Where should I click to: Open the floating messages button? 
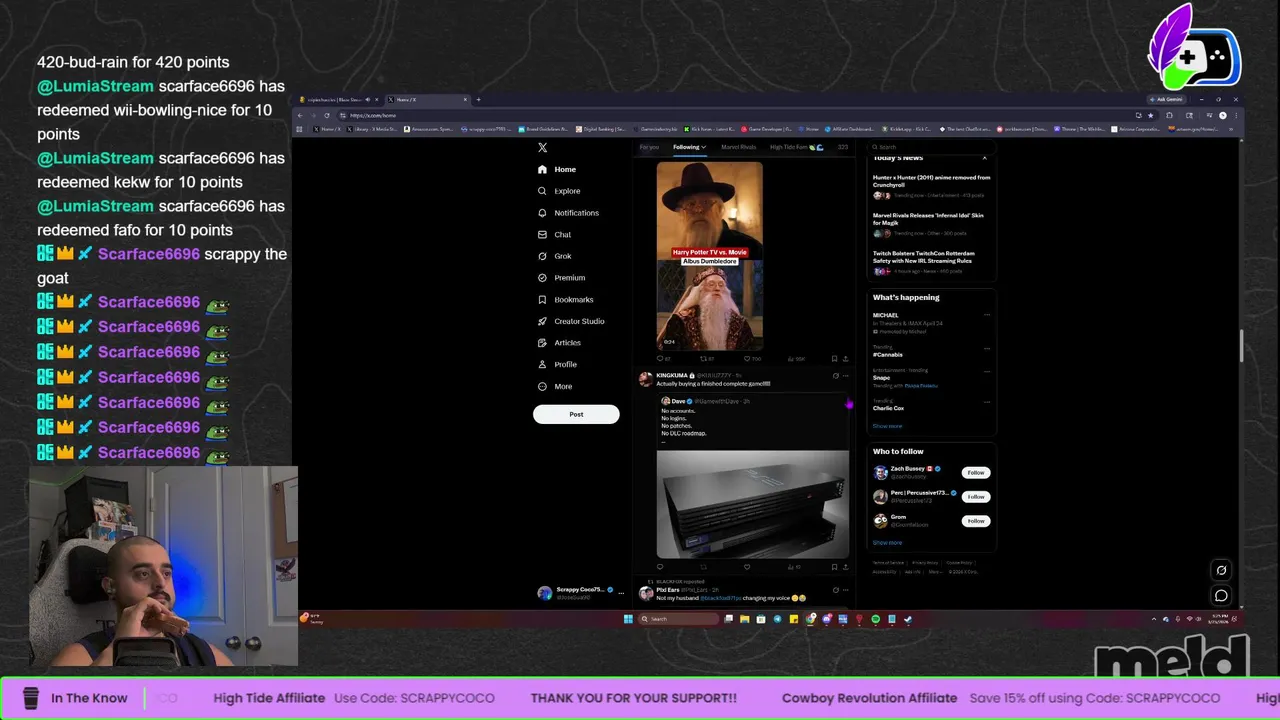[x=1221, y=595]
